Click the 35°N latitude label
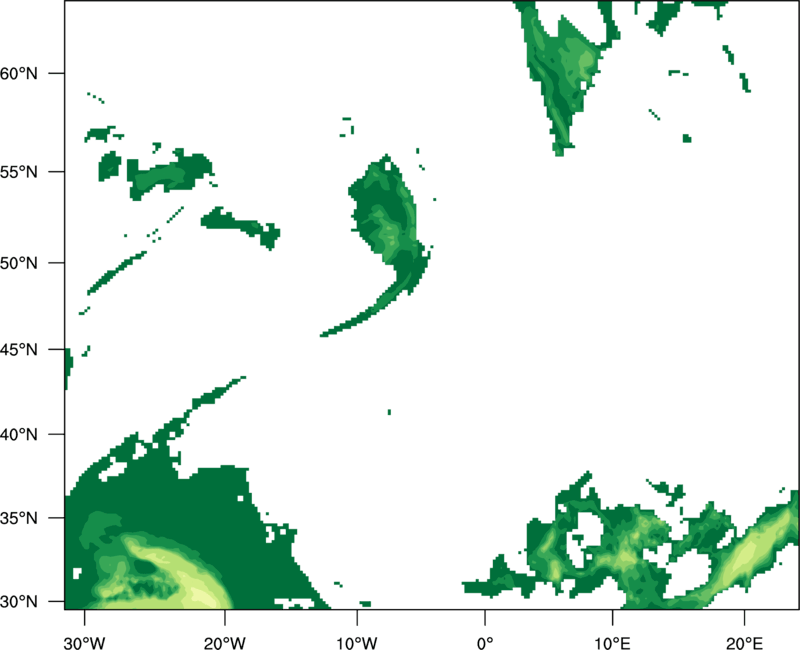Screen dimensions: 800x650 coord(19,518)
